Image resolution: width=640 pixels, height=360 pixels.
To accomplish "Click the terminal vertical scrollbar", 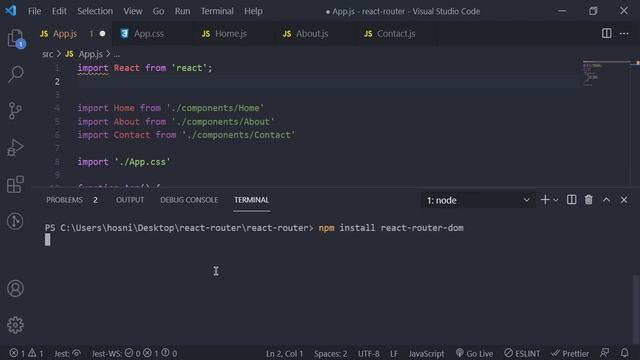I will pyautogui.click(x=636, y=310).
